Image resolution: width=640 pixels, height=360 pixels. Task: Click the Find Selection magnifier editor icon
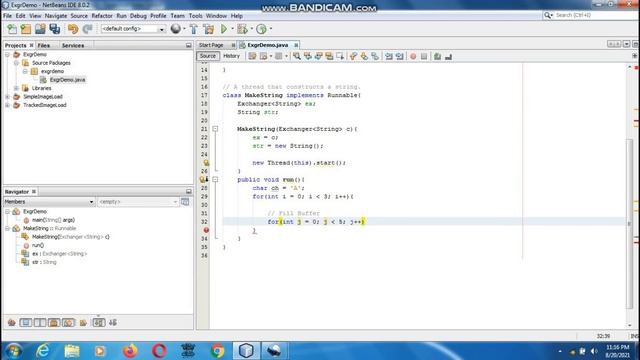(x=297, y=56)
